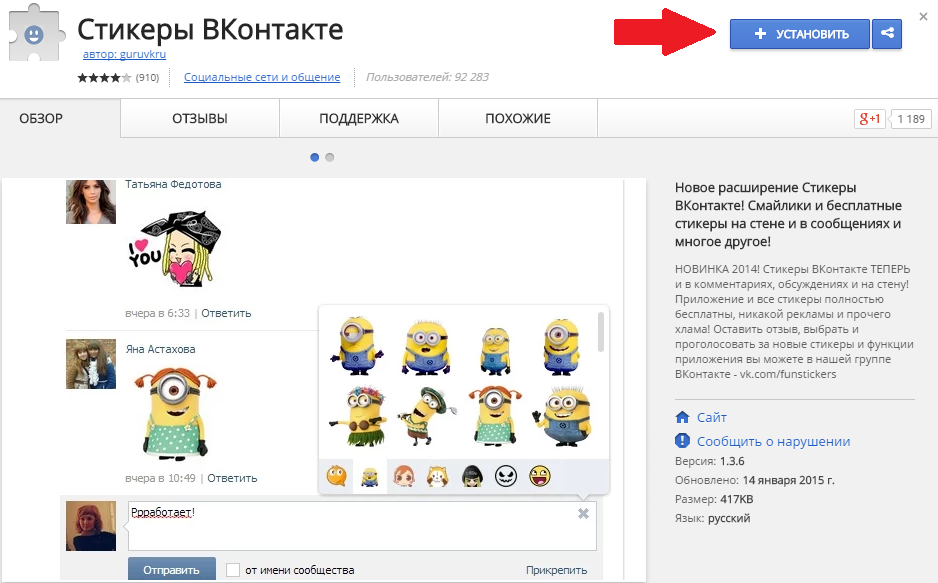Click the warning icon by Сообщить о нарушении
Screen dimensions: 938x583
pyautogui.click(x=682, y=441)
